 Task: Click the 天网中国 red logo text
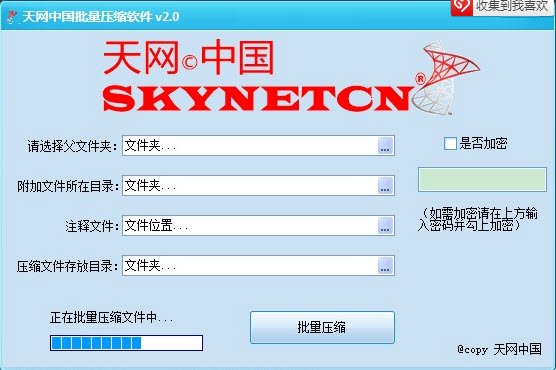point(189,58)
